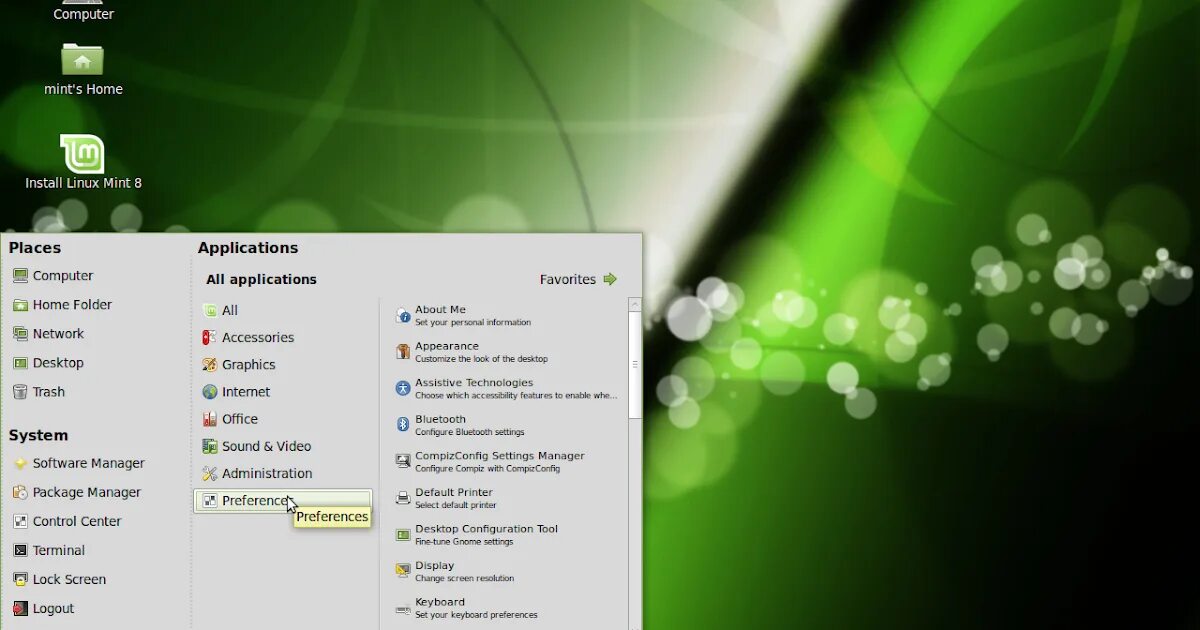The height and width of the screenshot is (630, 1200).
Task: Click the Appearance icon
Action: 403,352
